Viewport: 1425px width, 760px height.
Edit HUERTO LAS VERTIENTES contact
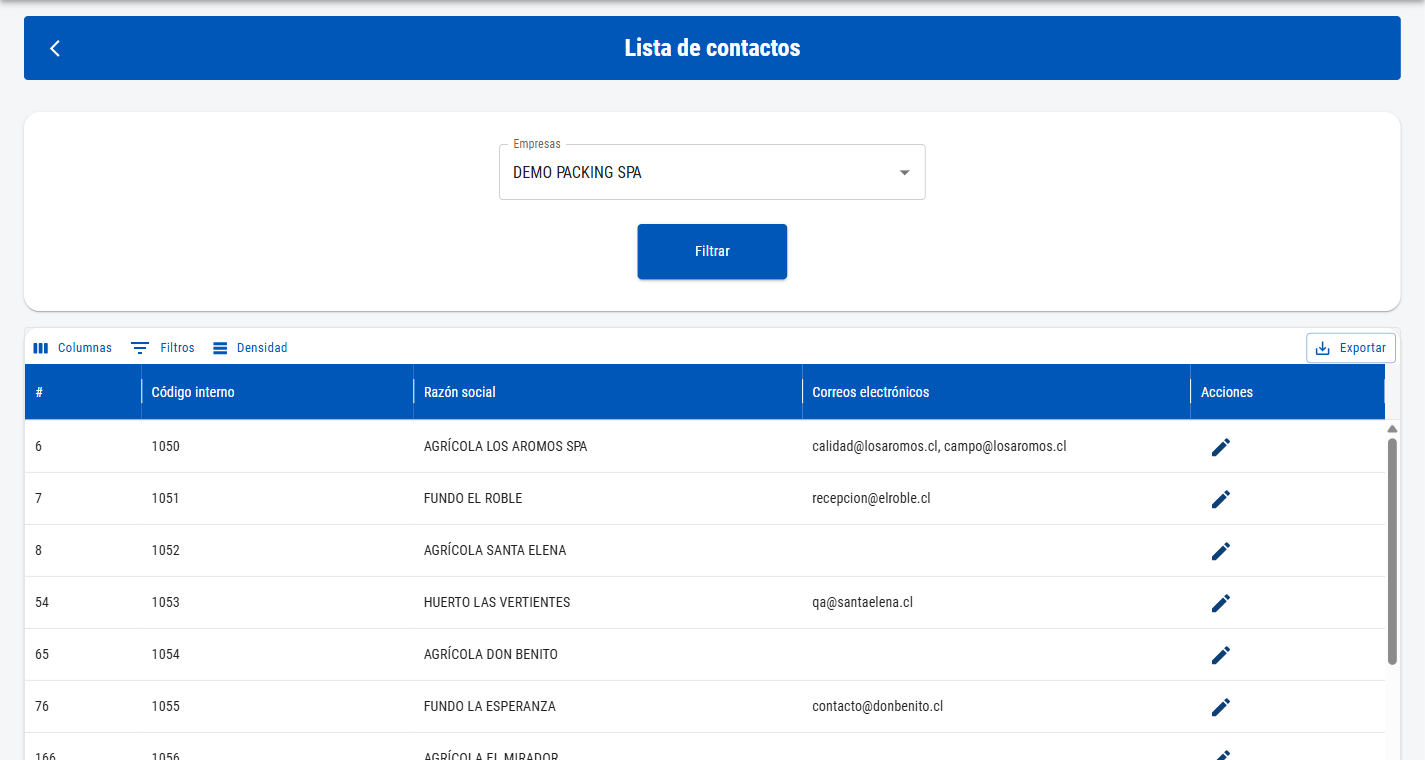click(x=1220, y=603)
